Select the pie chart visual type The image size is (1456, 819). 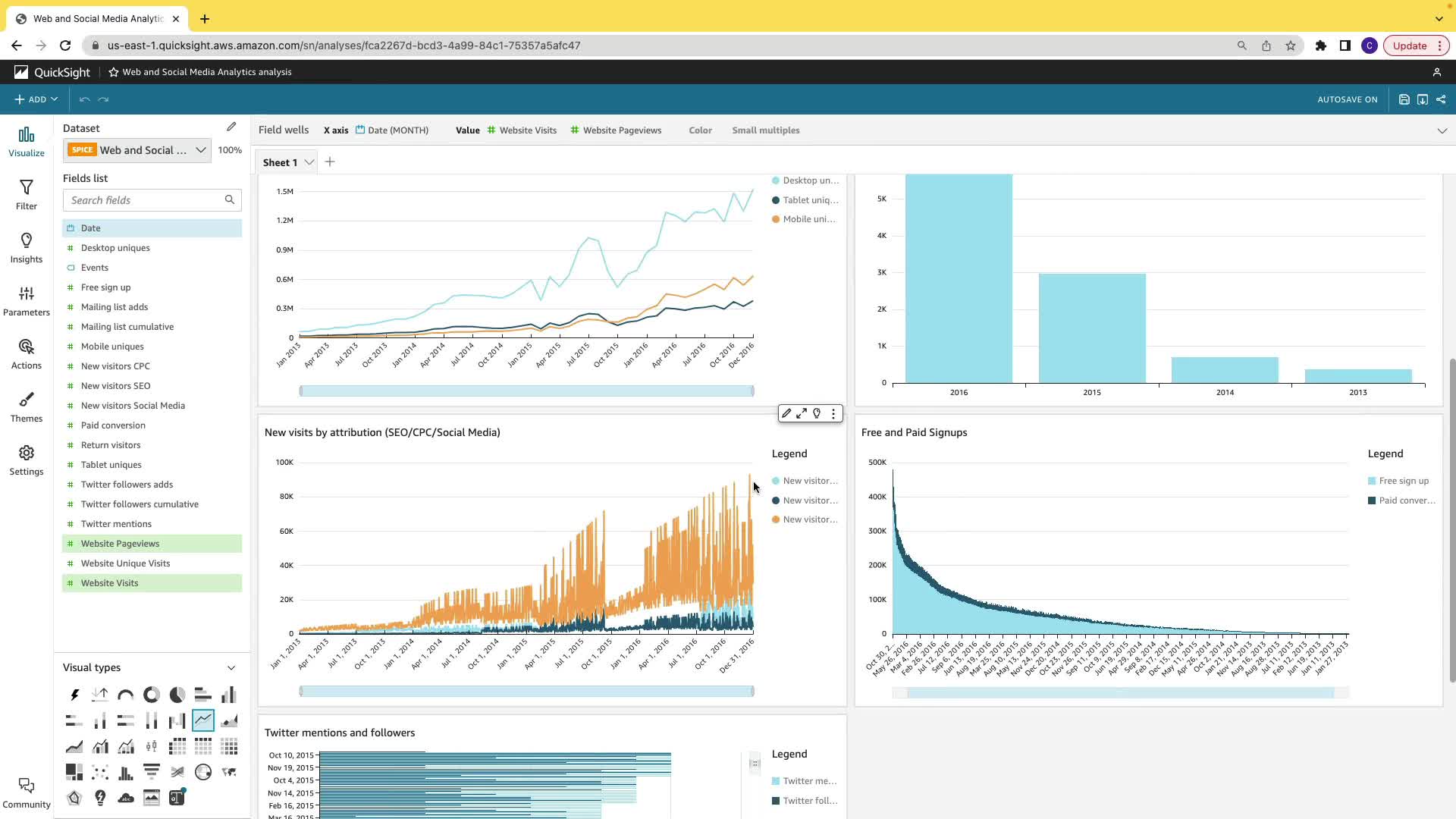point(177,695)
